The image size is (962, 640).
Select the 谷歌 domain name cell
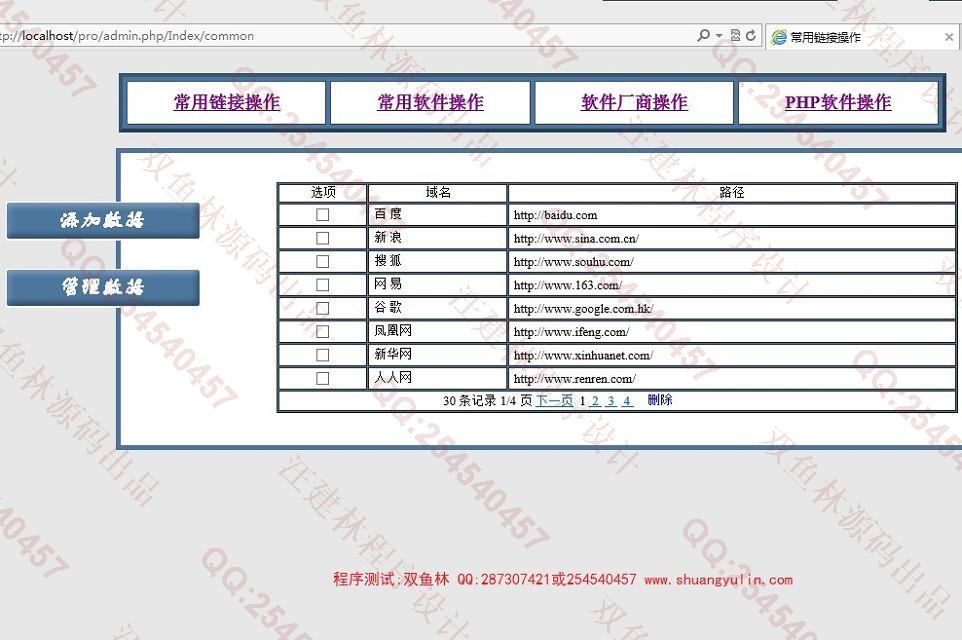(437, 308)
